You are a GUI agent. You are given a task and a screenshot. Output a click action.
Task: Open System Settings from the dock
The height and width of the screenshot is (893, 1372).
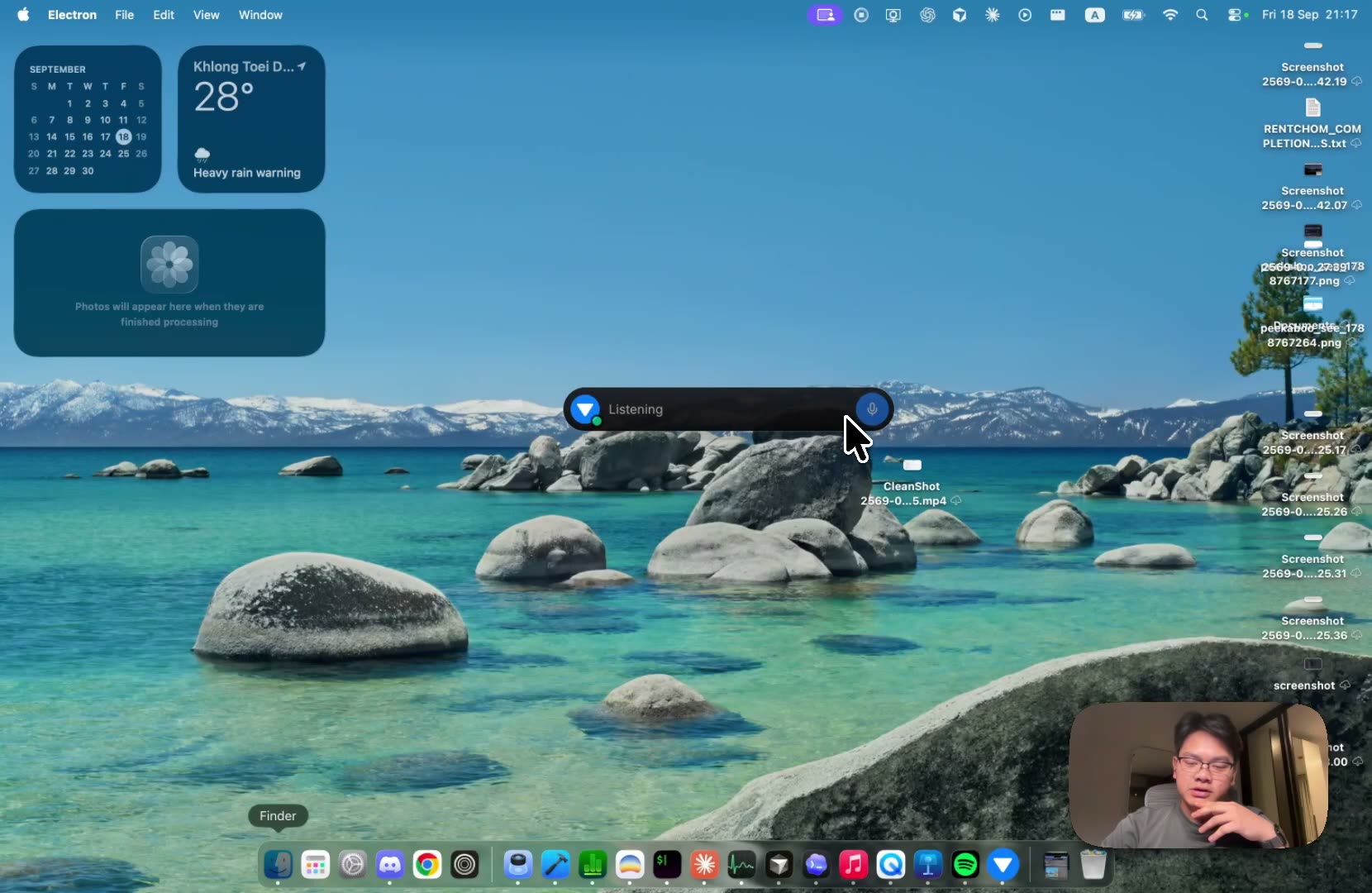(353, 865)
